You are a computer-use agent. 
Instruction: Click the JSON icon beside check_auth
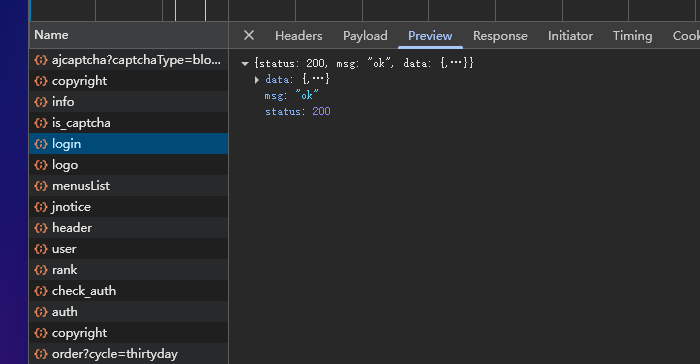(x=41, y=291)
